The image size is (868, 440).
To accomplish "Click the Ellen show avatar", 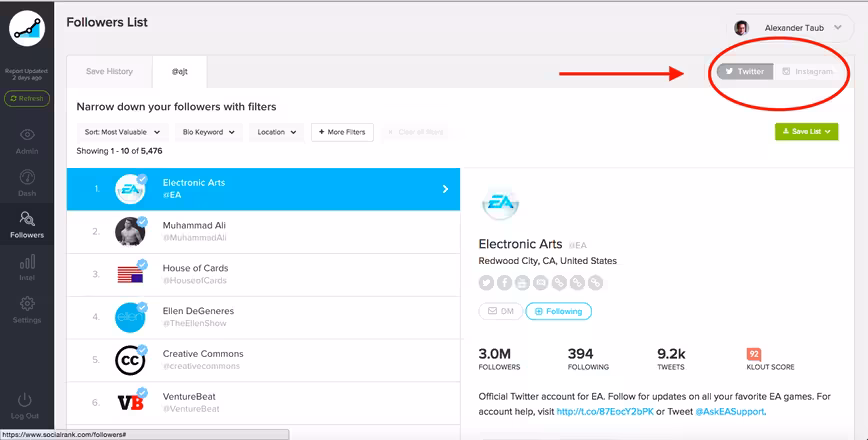I will [130, 317].
